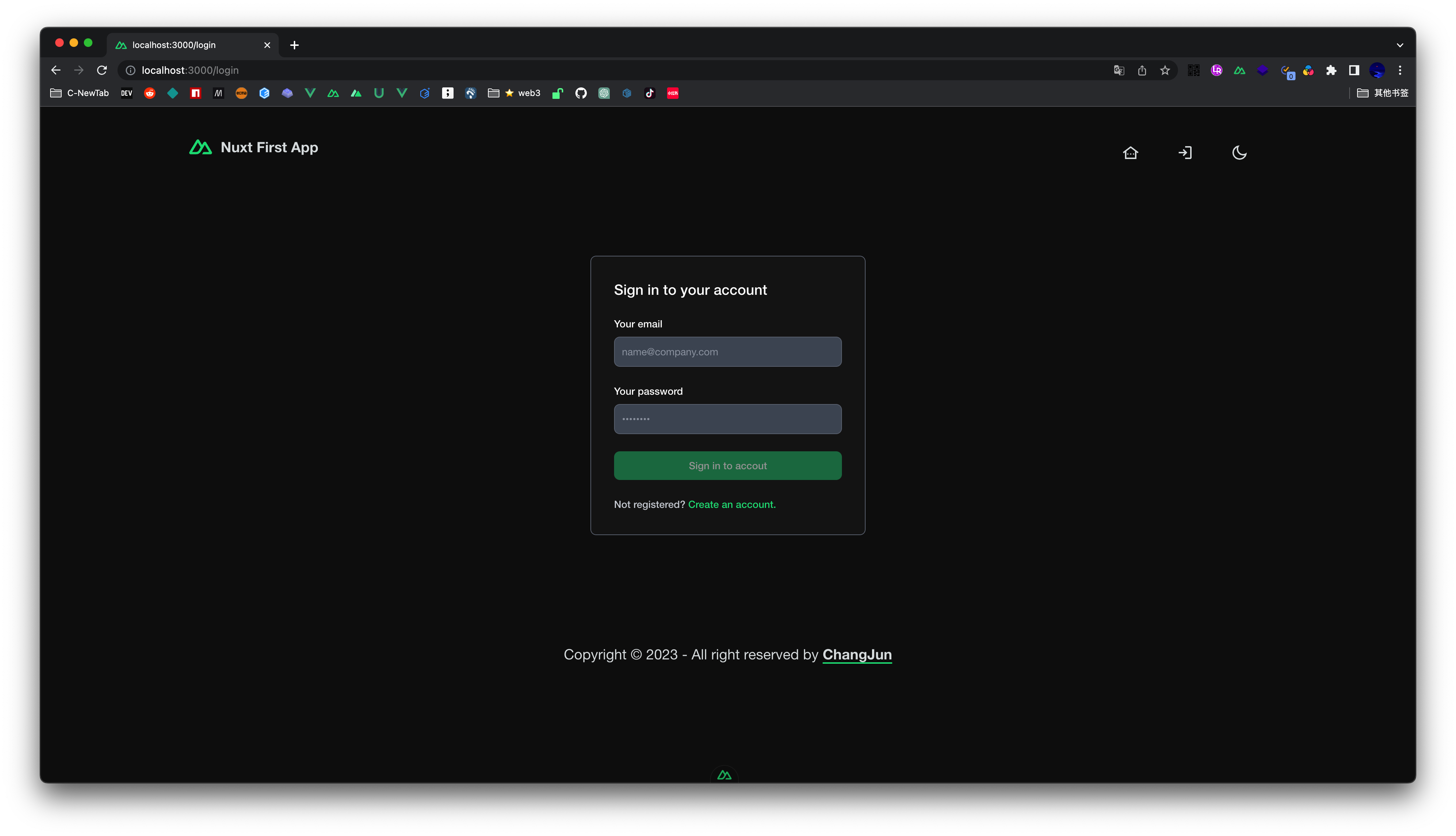Viewport: 1456px width, 836px height.
Task: Click the Create an account link
Action: click(x=732, y=504)
